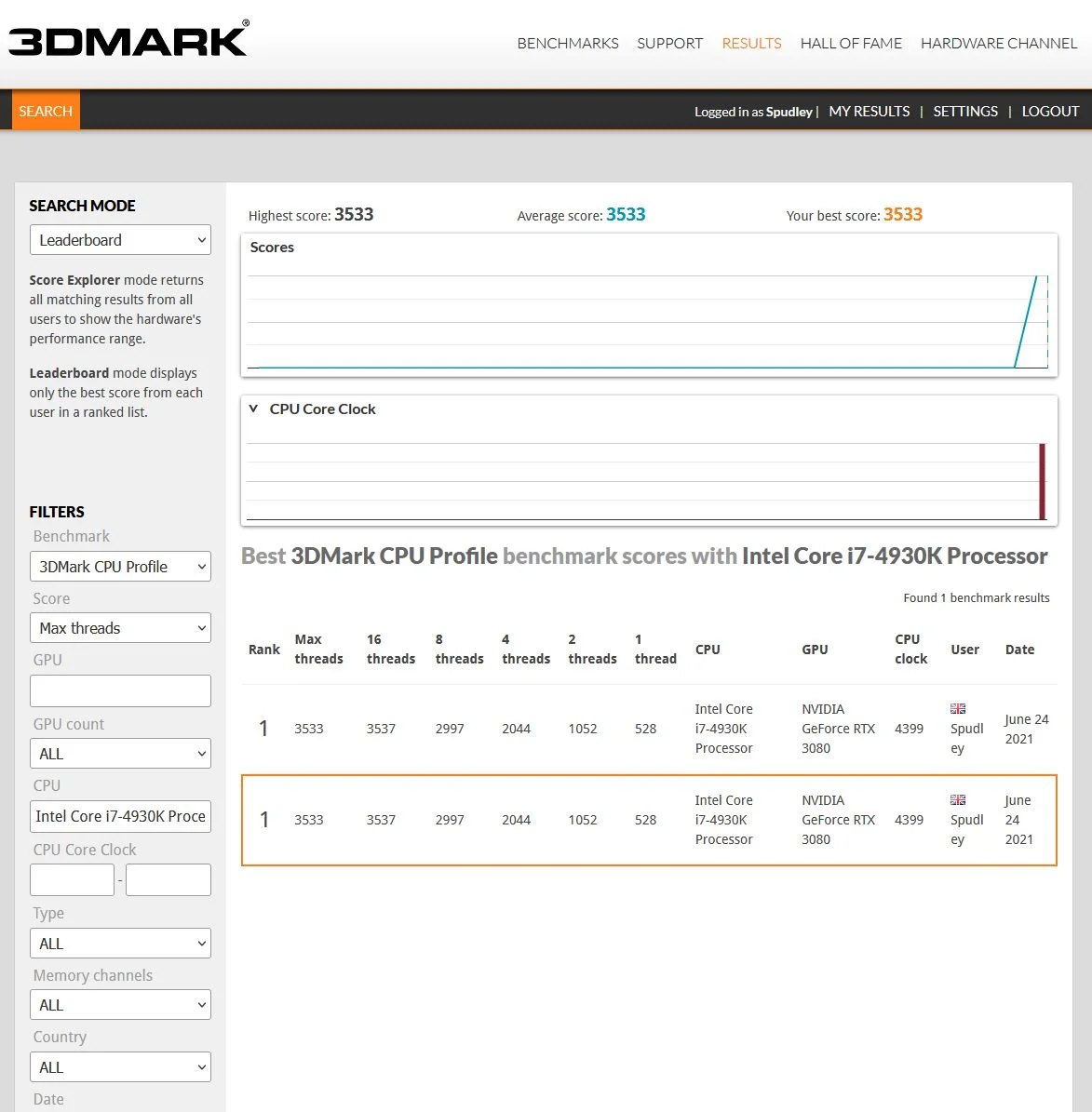Open MY RESULTS link
The height and width of the screenshot is (1112, 1092).
[x=870, y=112]
